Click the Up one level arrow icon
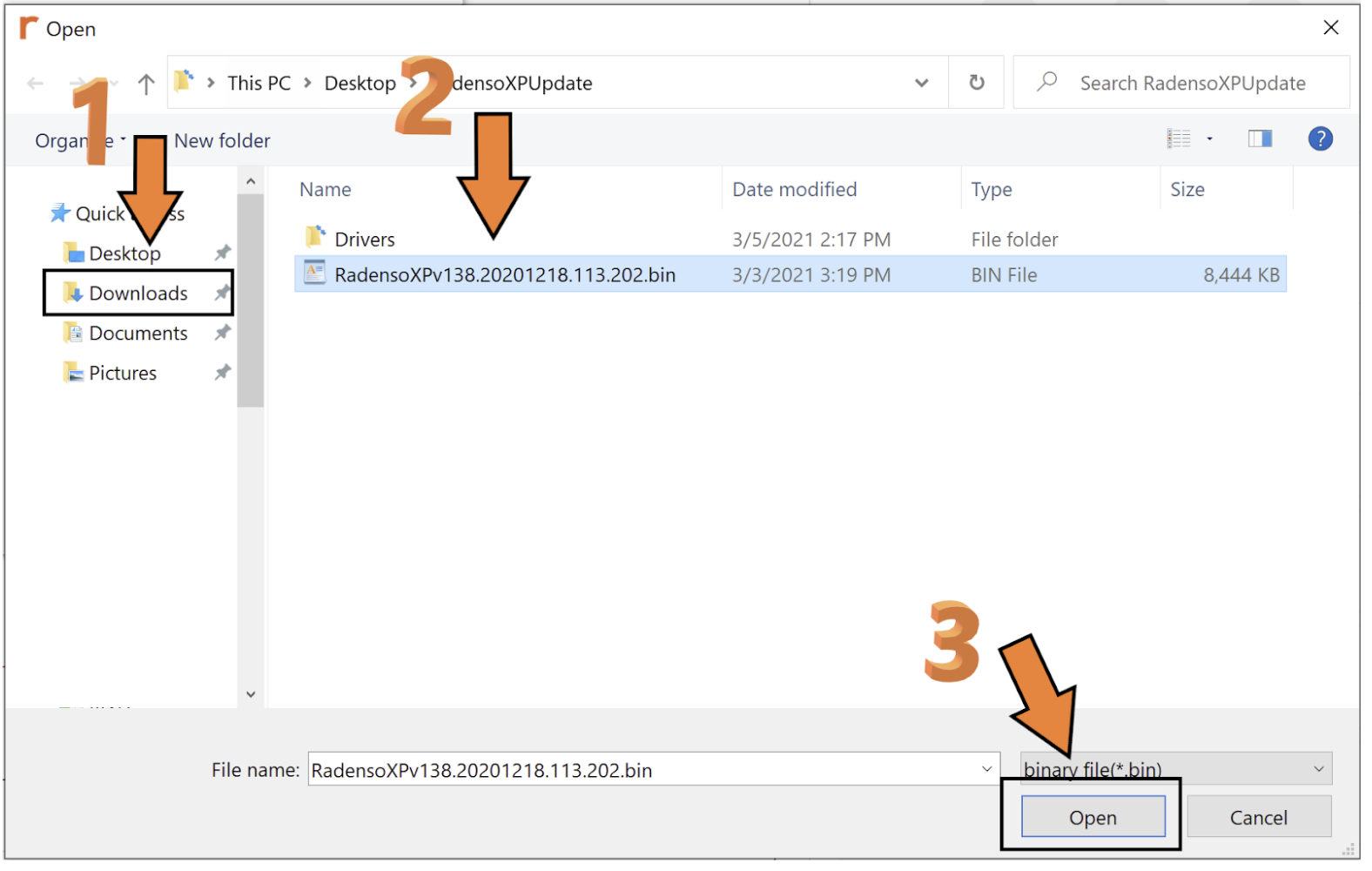 (146, 84)
